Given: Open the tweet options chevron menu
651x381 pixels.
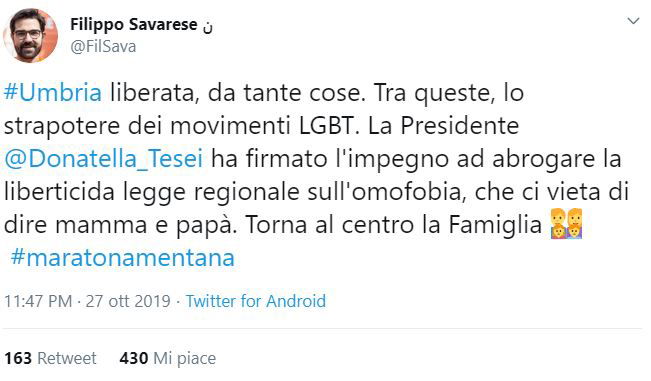Looking at the screenshot, I should pyautogui.click(x=633, y=21).
